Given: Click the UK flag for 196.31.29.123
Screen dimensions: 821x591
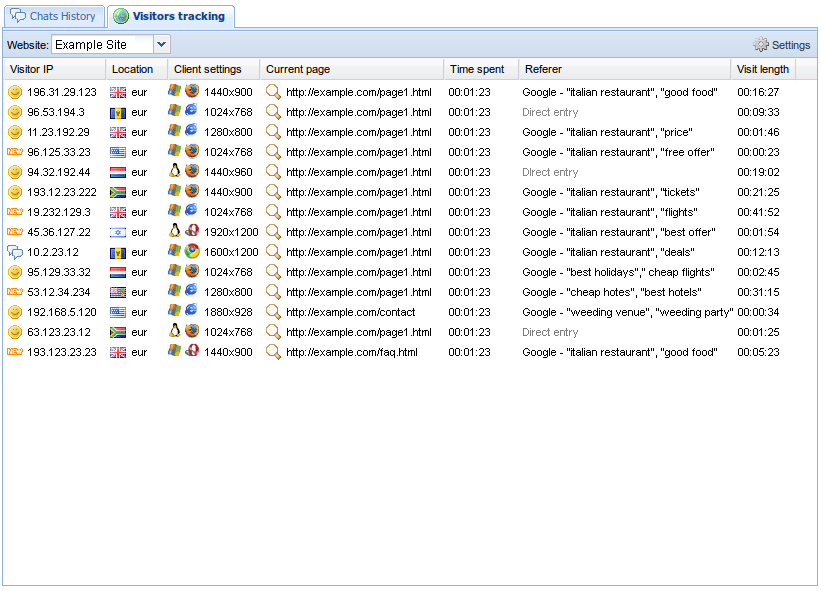Looking at the screenshot, I should pyautogui.click(x=118, y=93).
